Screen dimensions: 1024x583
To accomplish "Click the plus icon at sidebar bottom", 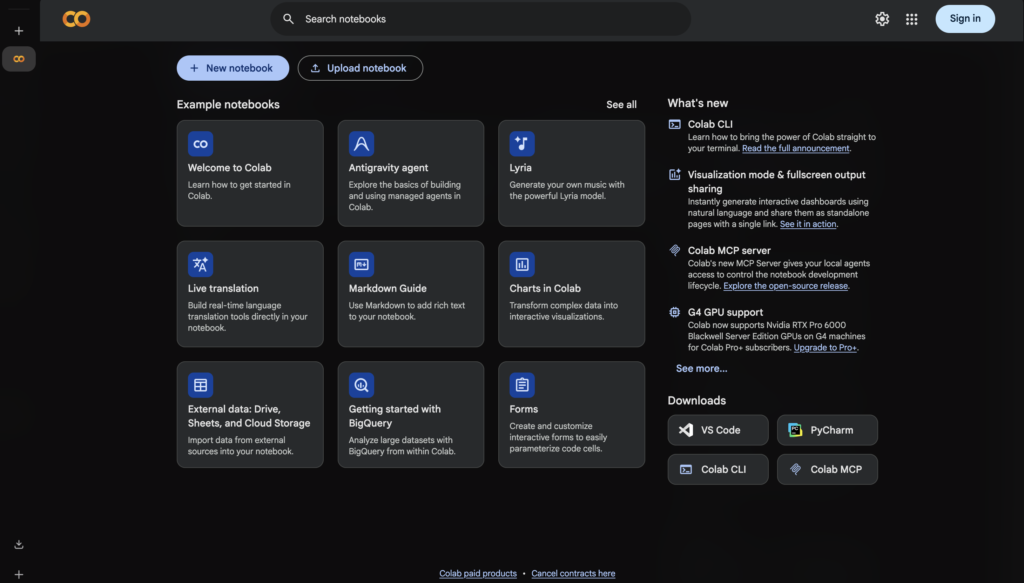I will pyautogui.click(x=19, y=575).
